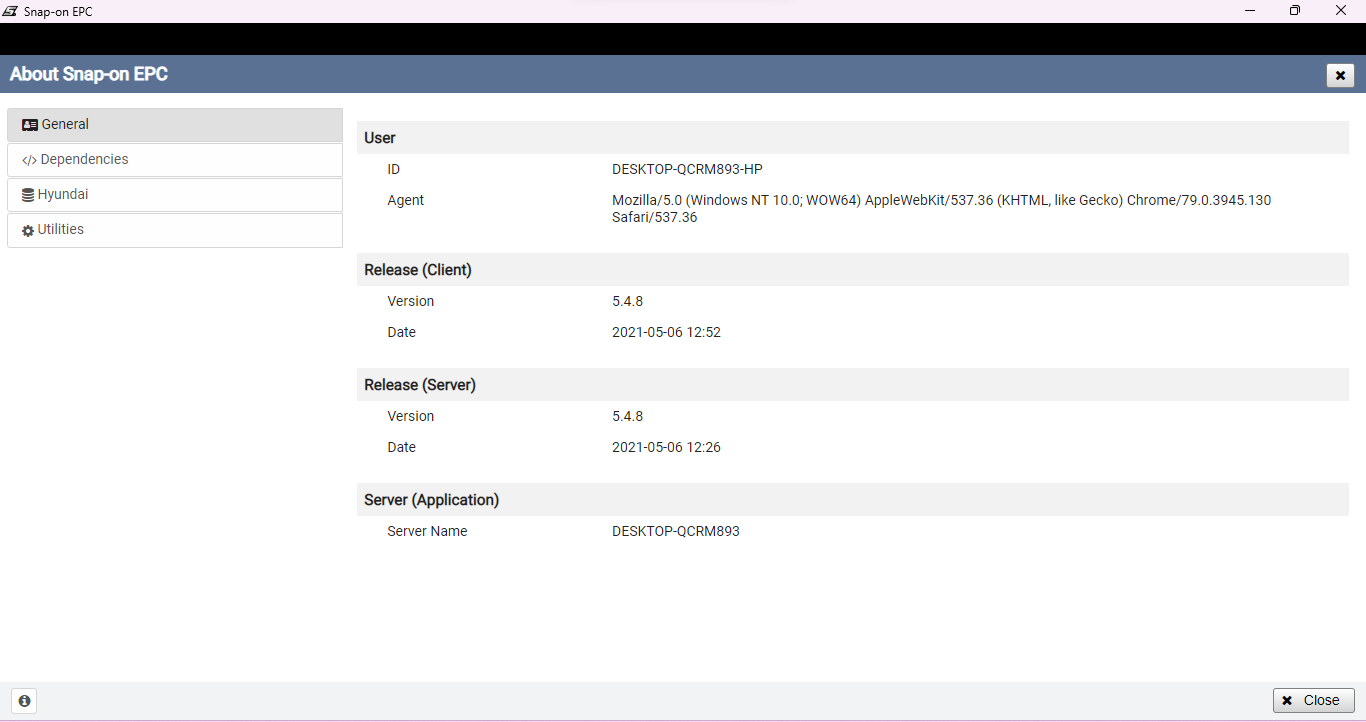Viewport: 1366px width, 722px height.
Task: Switch to the Dependencies tab
Action: pyautogui.click(x=175, y=160)
